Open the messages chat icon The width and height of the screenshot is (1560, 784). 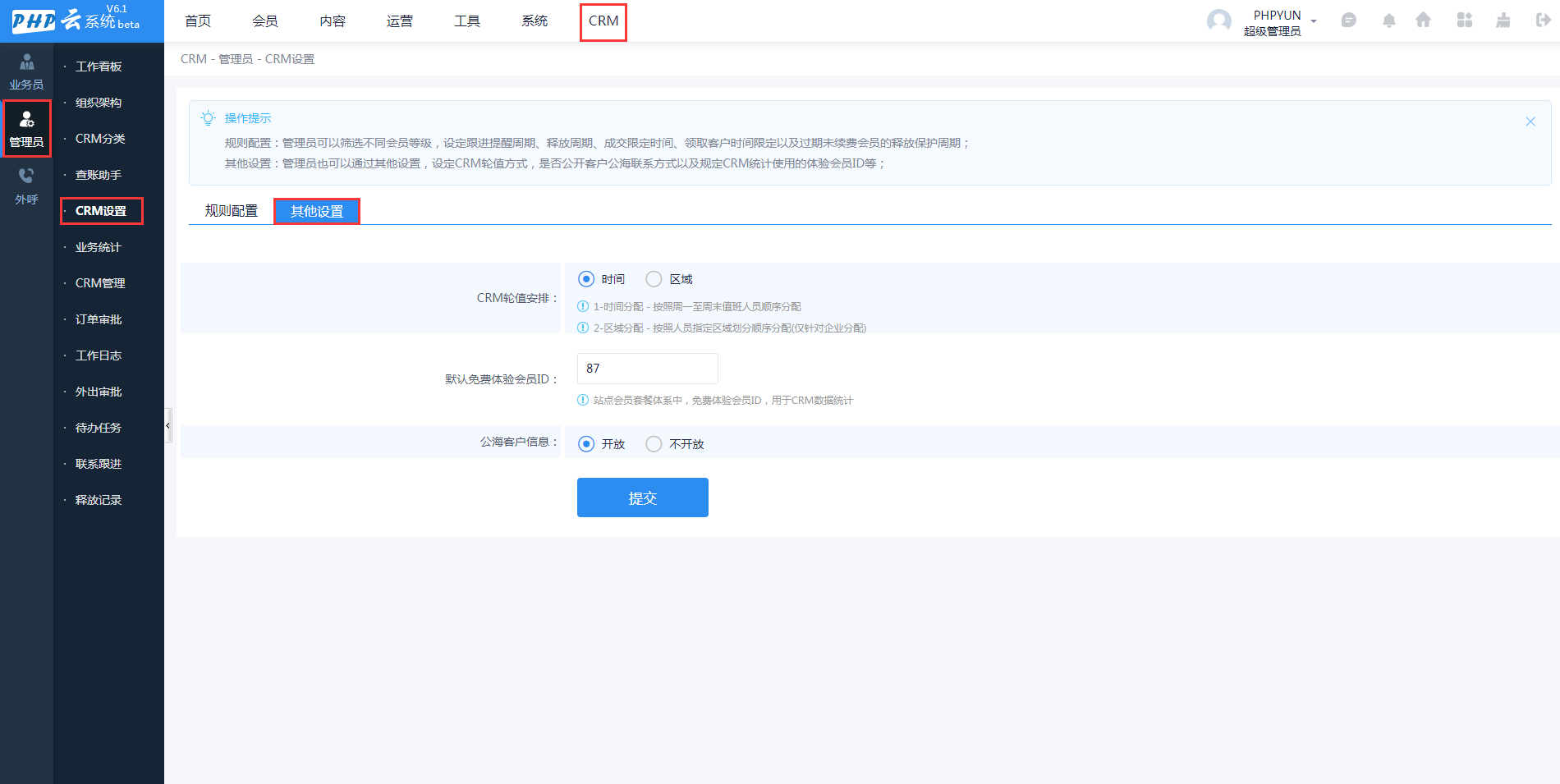point(1348,21)
